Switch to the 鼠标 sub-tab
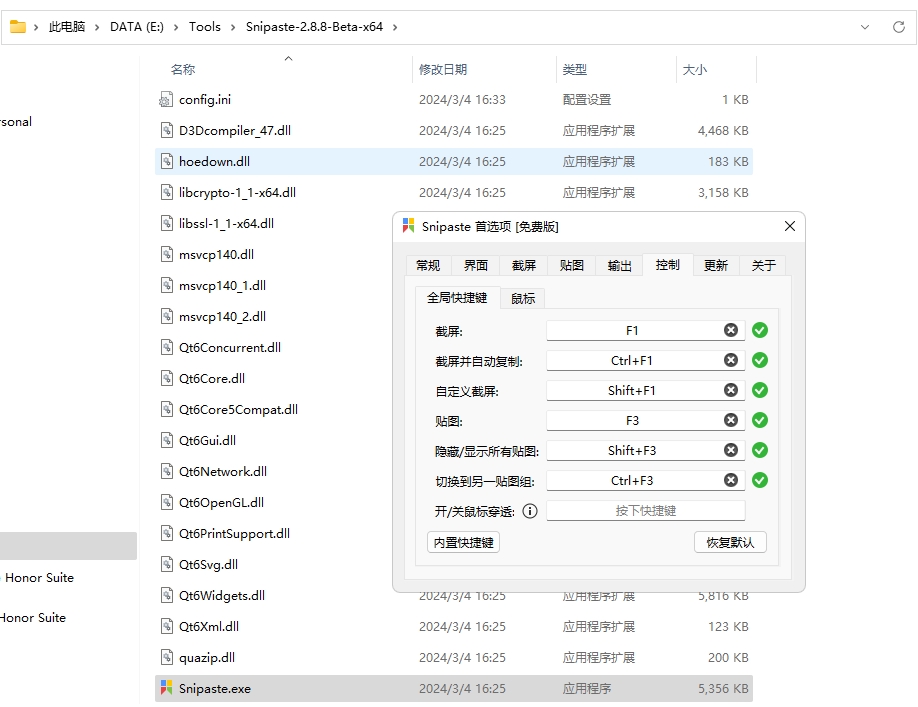This screenshot has height=707, width=918. [523, 298]
